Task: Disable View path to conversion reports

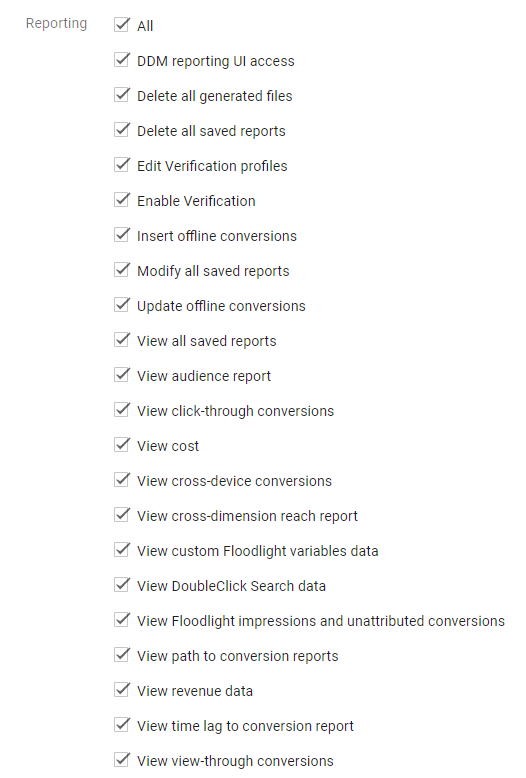Action: (122, 654)
